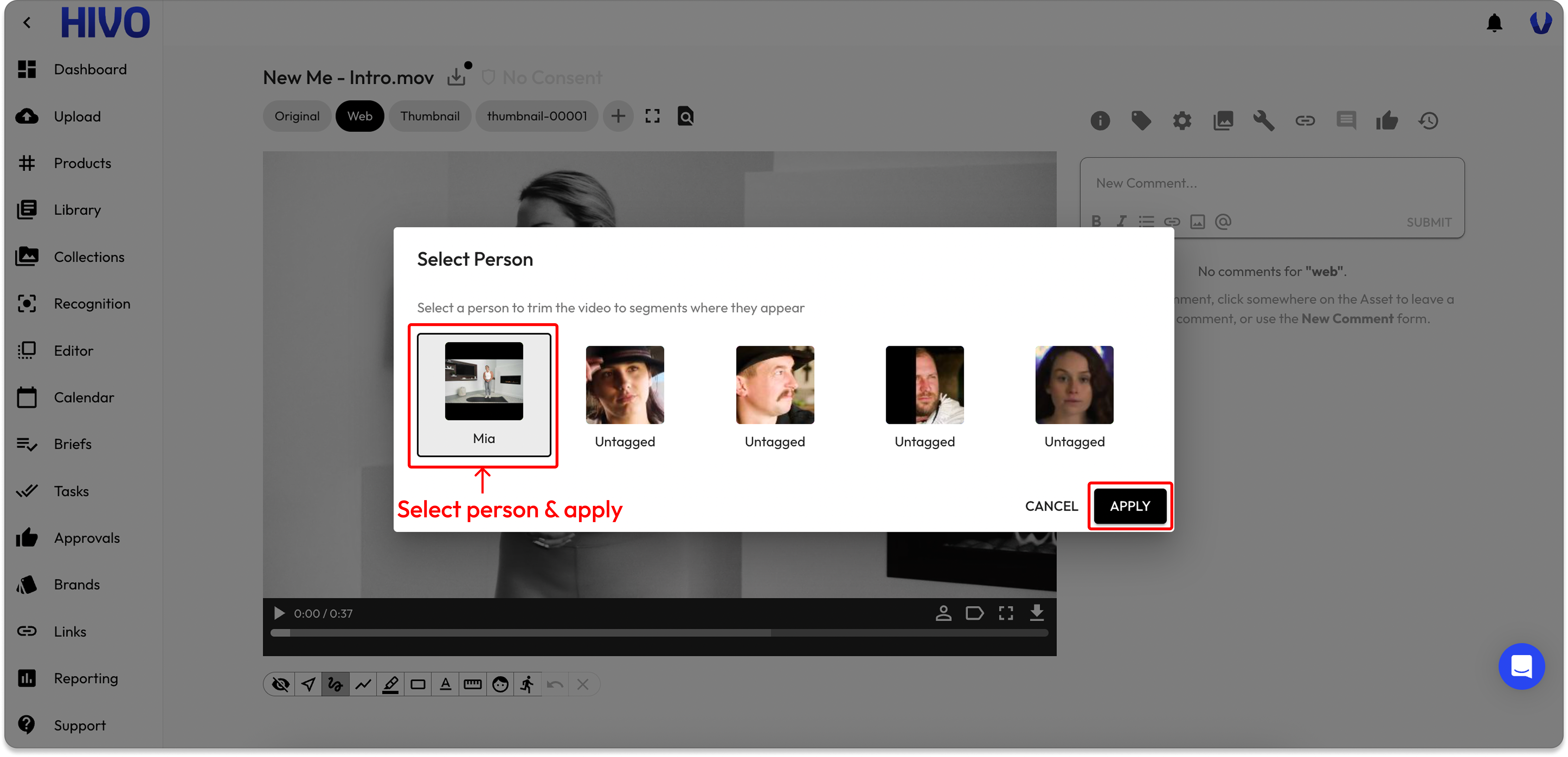Switch to the Thumbnail rendition tab
This screenshot has width=1568, height=757.
click(x=430, y=116)
